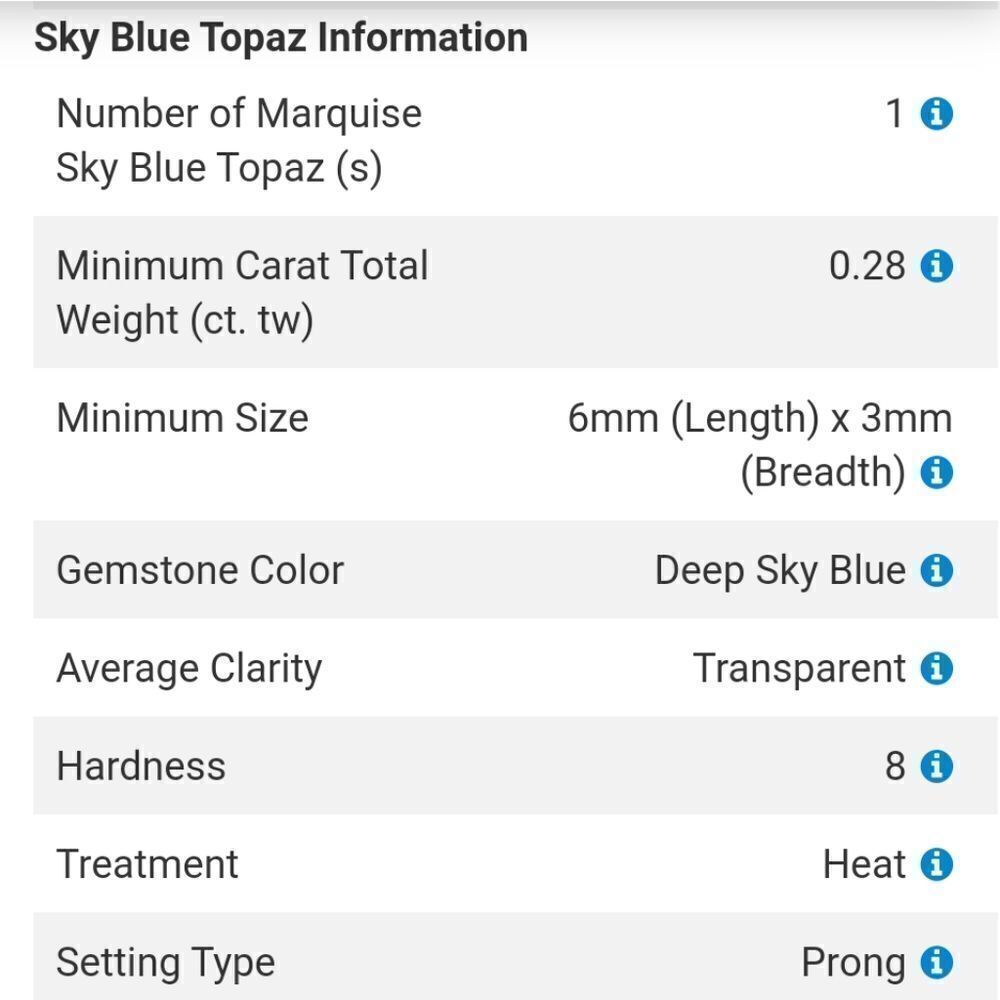Open info icon next to 0.28 carat weight
Screen dimensions: 1000x1000
(936, 266)
